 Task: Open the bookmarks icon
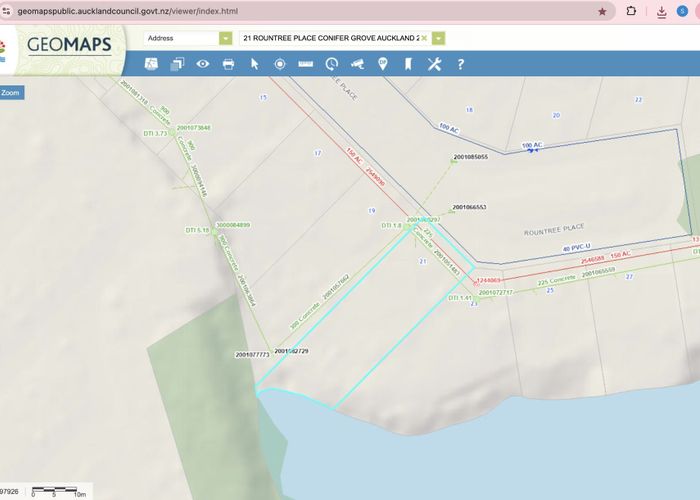[408, 64]
